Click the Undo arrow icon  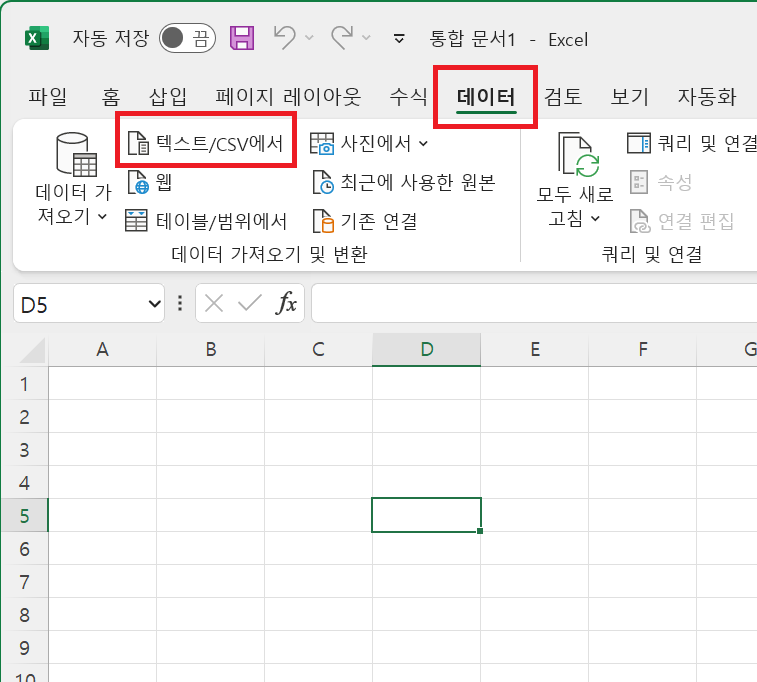(284, 38)
